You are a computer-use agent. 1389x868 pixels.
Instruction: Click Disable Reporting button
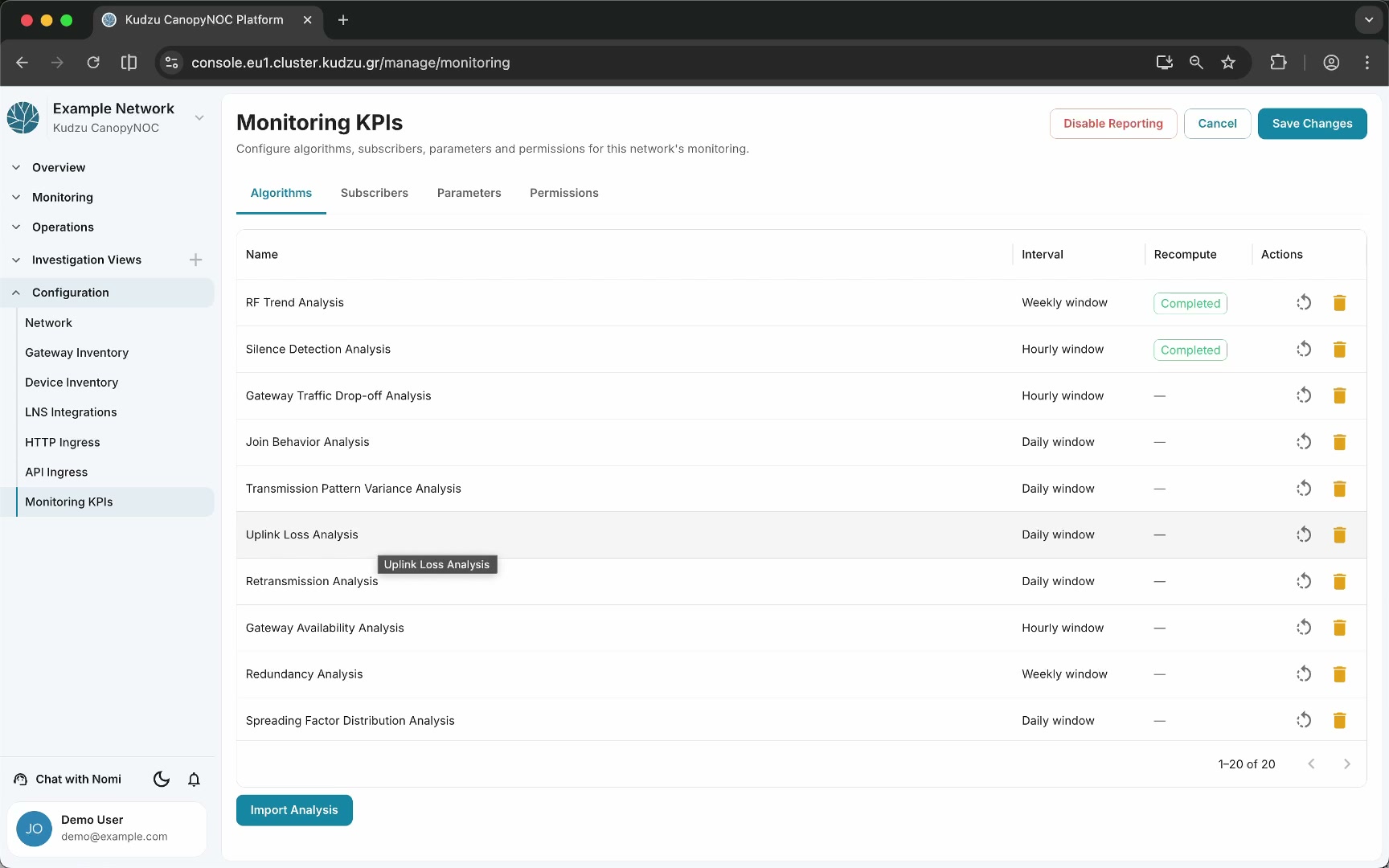coord(1113,124)
